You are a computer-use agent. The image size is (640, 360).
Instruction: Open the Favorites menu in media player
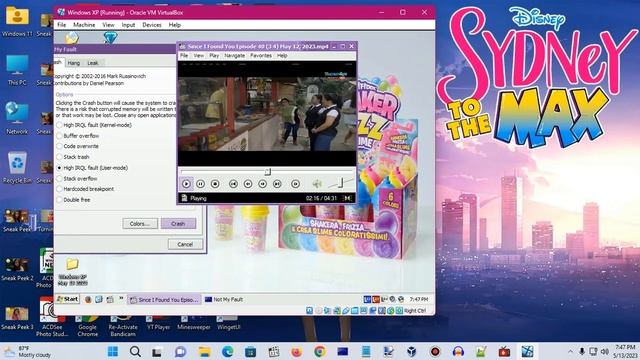(x=261, y=56)
